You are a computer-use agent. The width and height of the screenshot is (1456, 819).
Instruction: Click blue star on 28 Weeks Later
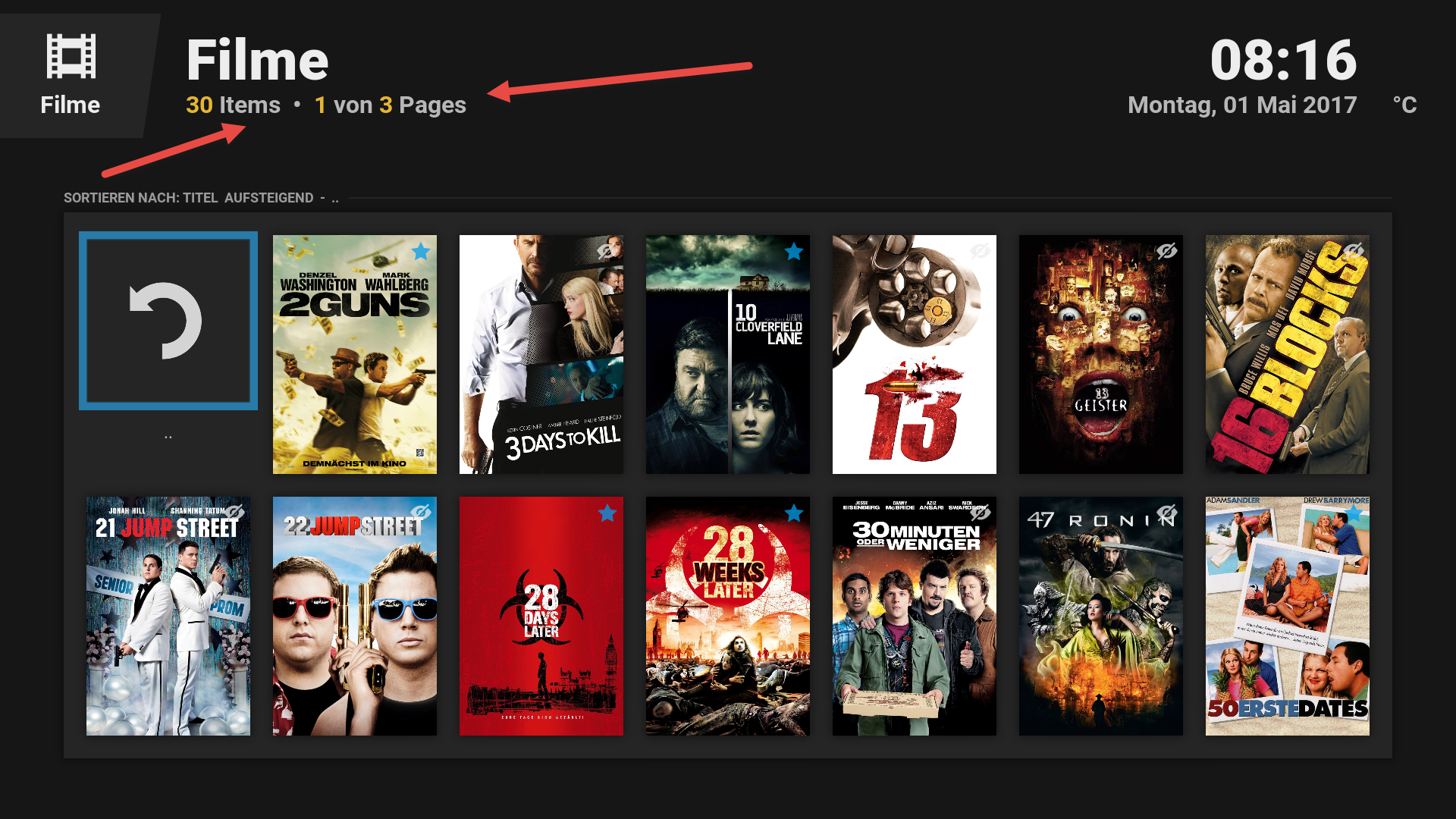click(794, 513)
